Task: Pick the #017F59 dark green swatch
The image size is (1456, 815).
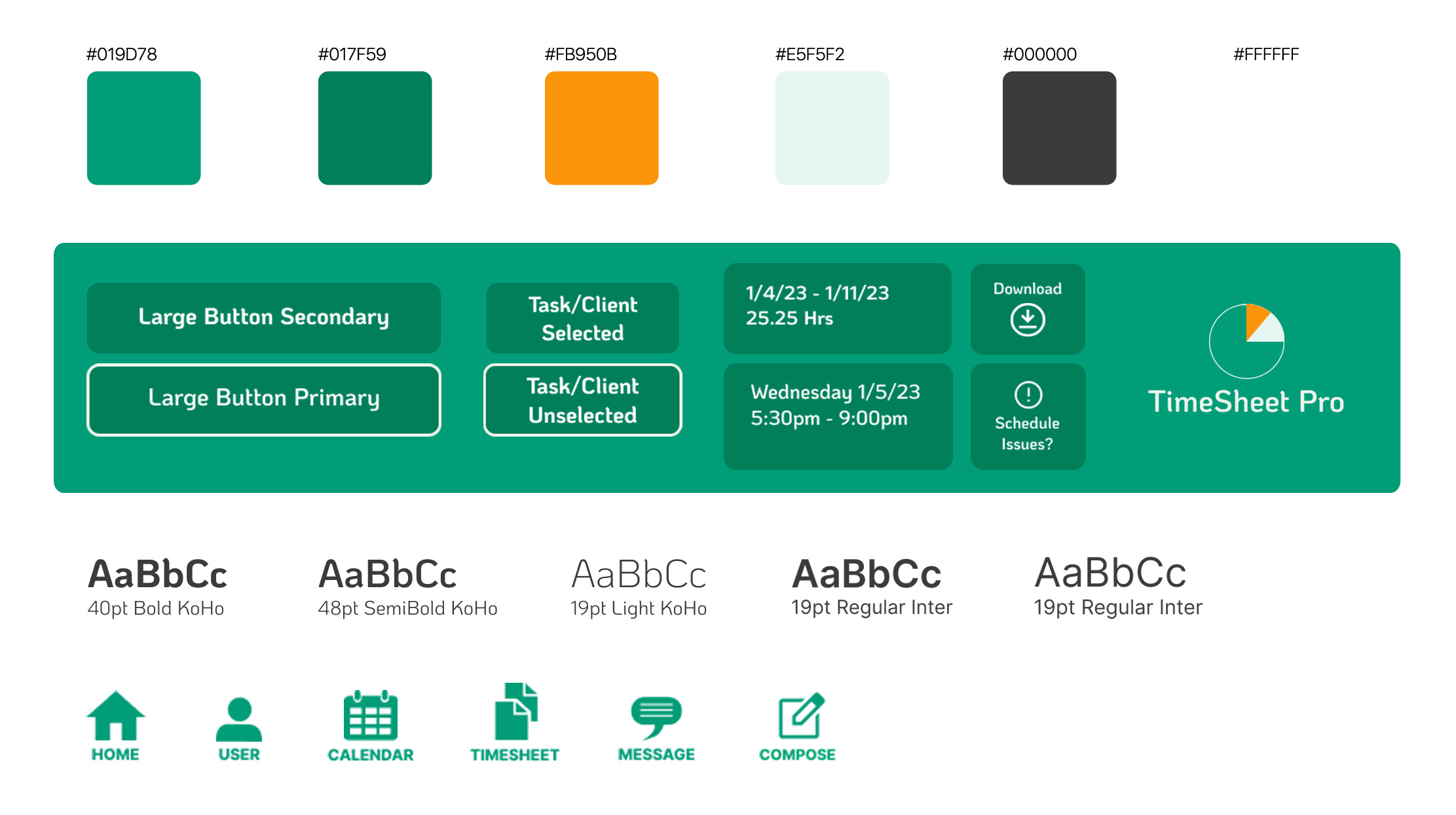Action: tap(375, 128)
